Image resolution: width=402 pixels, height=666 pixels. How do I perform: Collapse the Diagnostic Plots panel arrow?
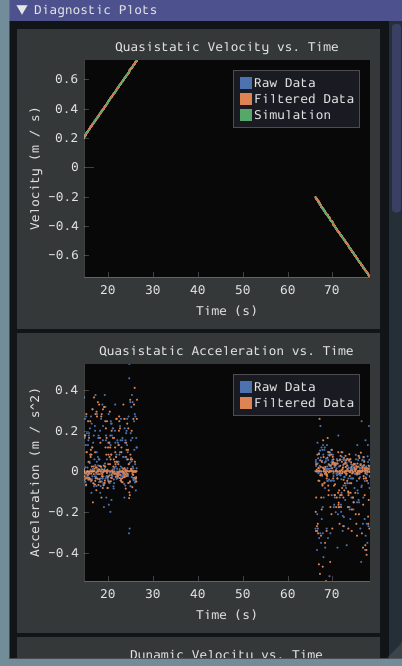click(x=22, y=10)
